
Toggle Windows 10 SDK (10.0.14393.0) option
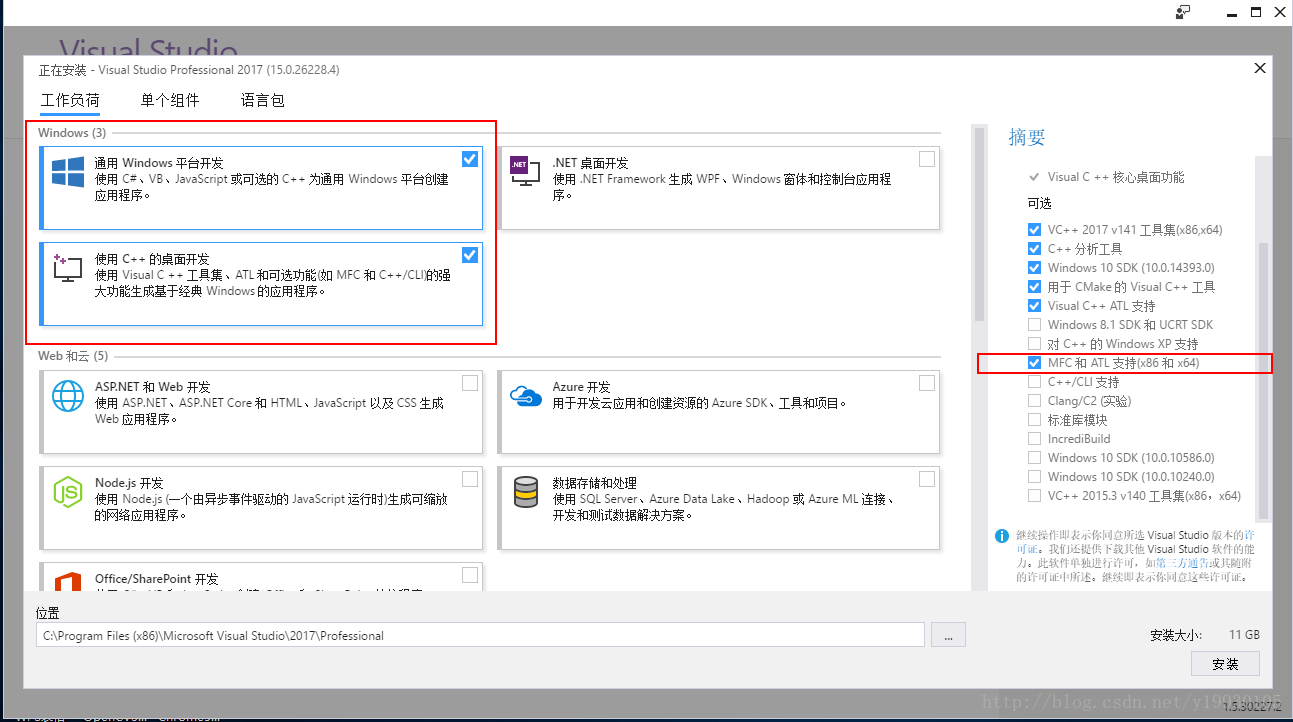[1035, 268]
